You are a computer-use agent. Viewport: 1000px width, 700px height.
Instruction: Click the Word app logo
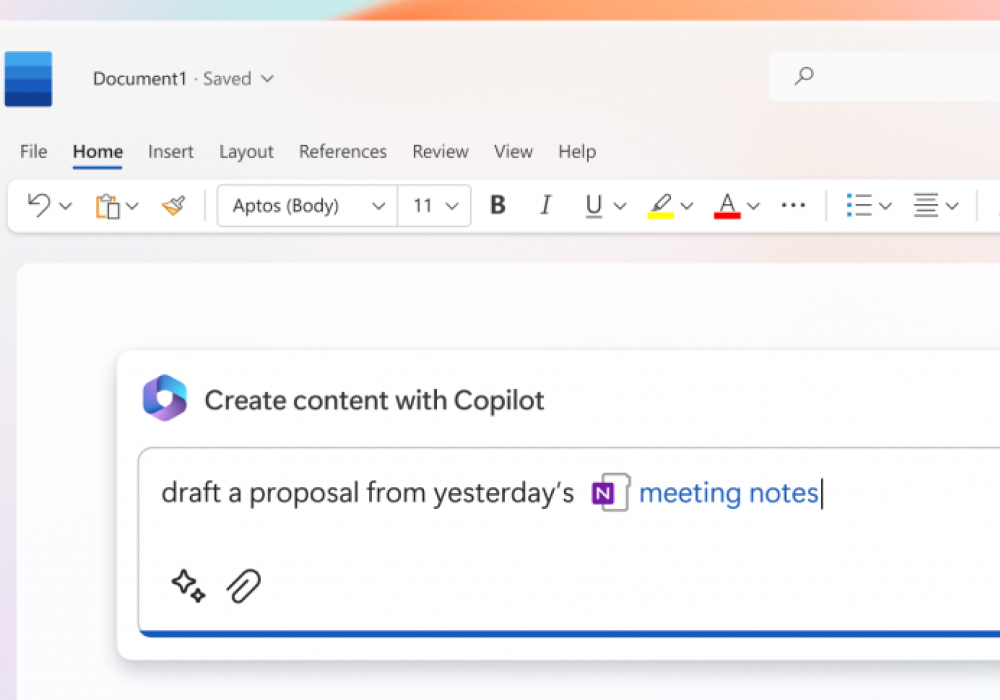pyautogui.click(x=28, y=79)
